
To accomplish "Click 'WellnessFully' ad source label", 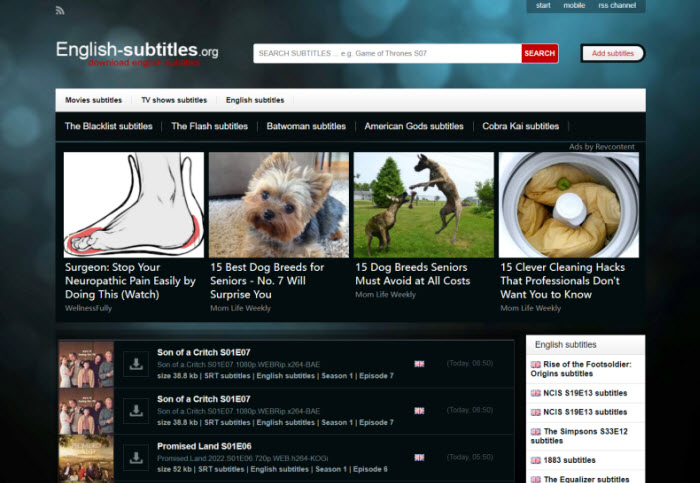I will click(88, 308).
